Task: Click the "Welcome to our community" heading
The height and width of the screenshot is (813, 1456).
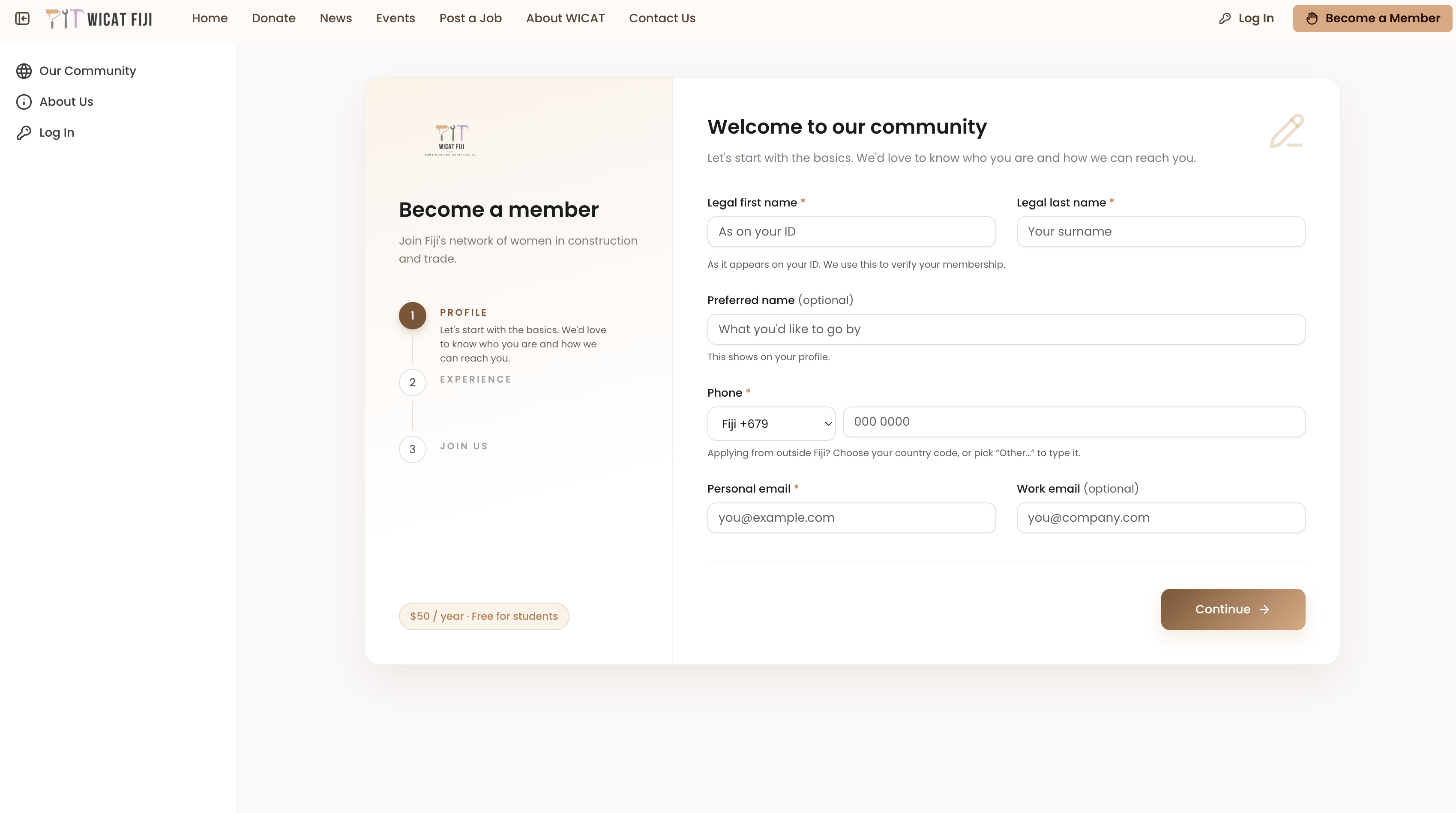Action: tap(847, 127)
